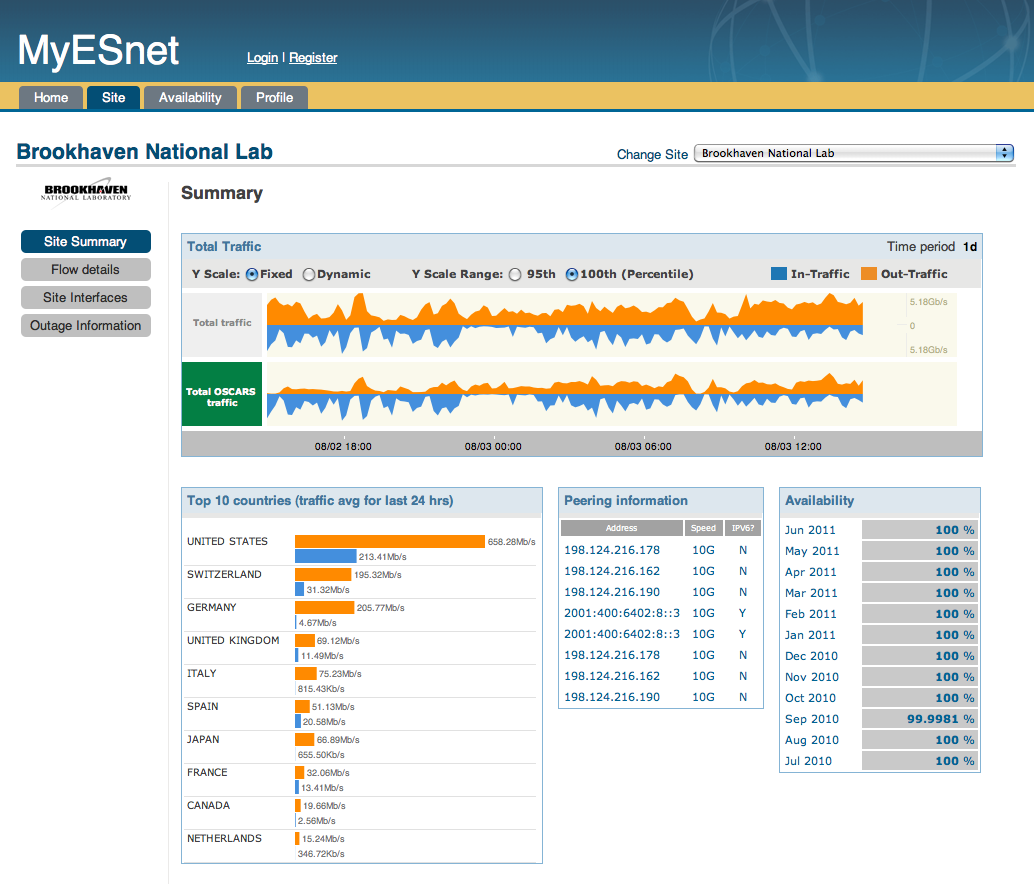
Task: Click the Jun 2011 availability row
Action: tap(880, 530)
